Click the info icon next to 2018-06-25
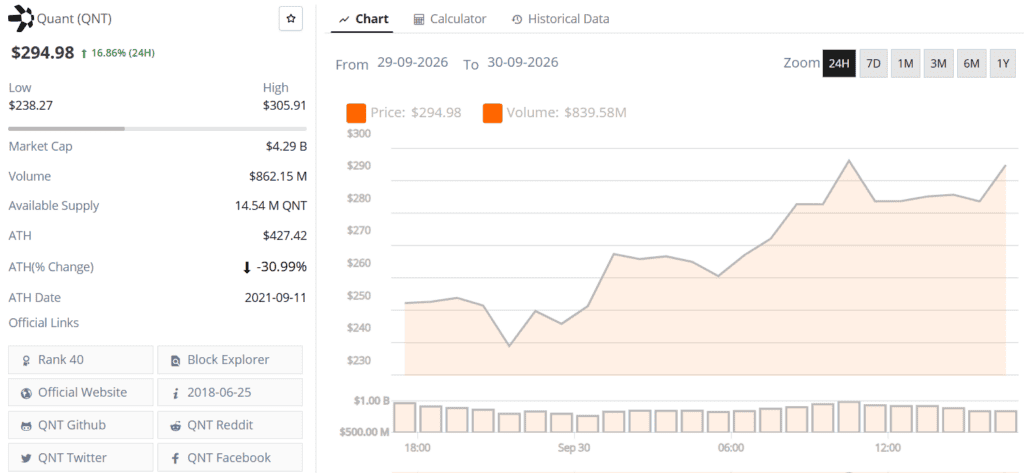The width and height of the screenshot is (1024, 473). pos(176,393)
